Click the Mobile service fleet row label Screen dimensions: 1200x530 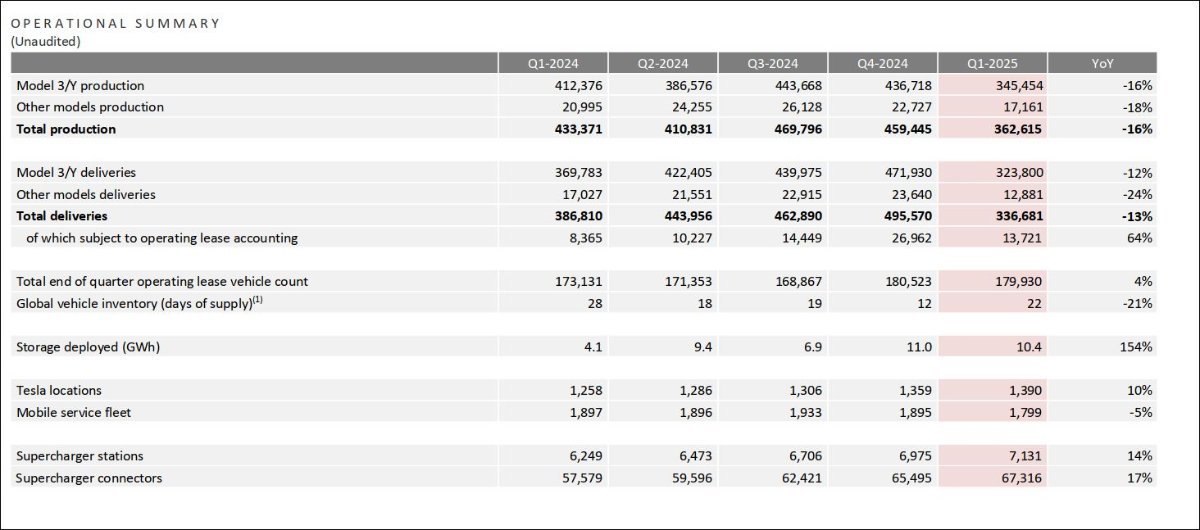[x=74, y=412]
